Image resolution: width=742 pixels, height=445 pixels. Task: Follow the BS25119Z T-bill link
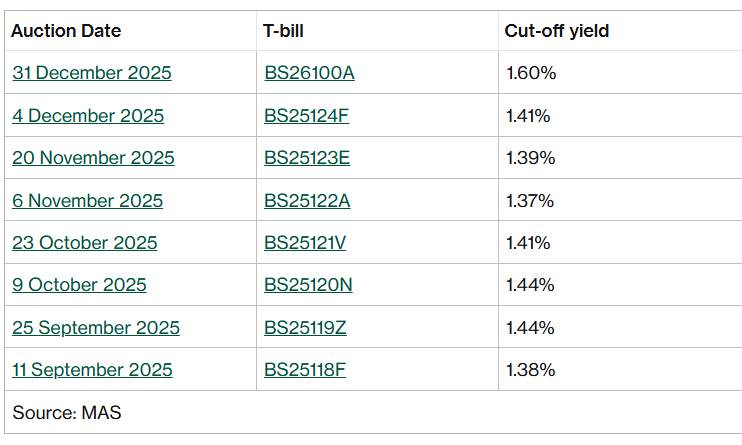coord(305,328)
